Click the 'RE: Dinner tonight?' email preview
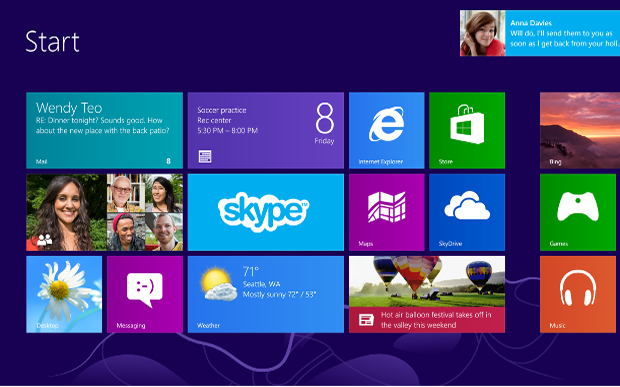The image size is (620, 387). point(103,125)
